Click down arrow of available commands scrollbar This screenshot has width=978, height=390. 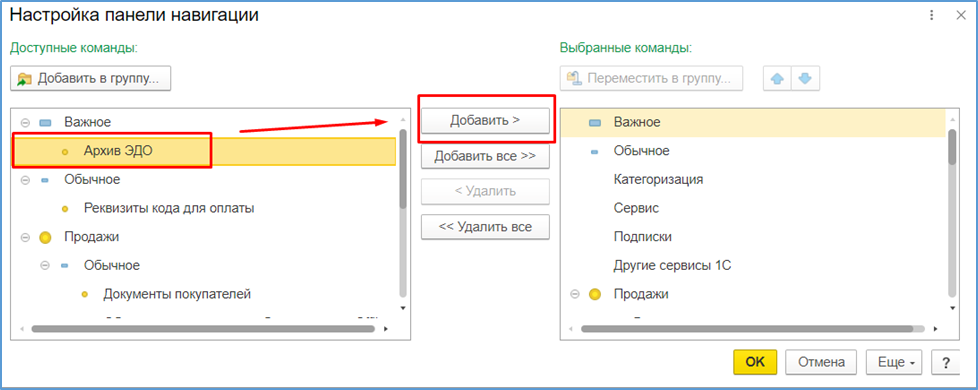coord(403,308)
